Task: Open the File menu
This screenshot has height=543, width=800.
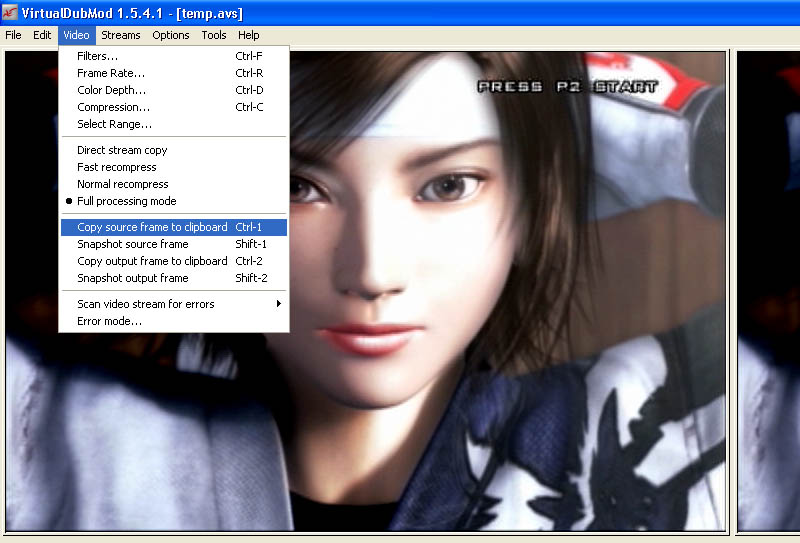Action: (13, 35)
